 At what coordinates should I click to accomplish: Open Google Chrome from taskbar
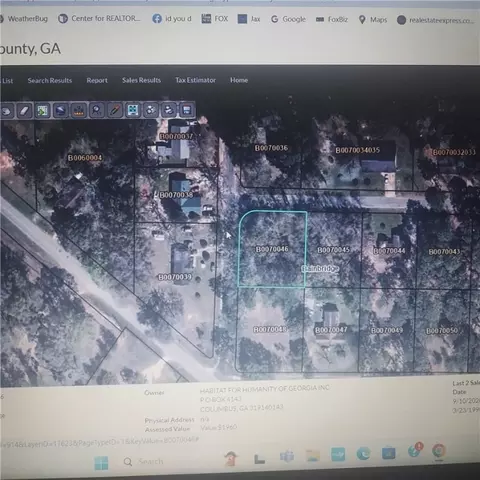(x=439, y=451)
